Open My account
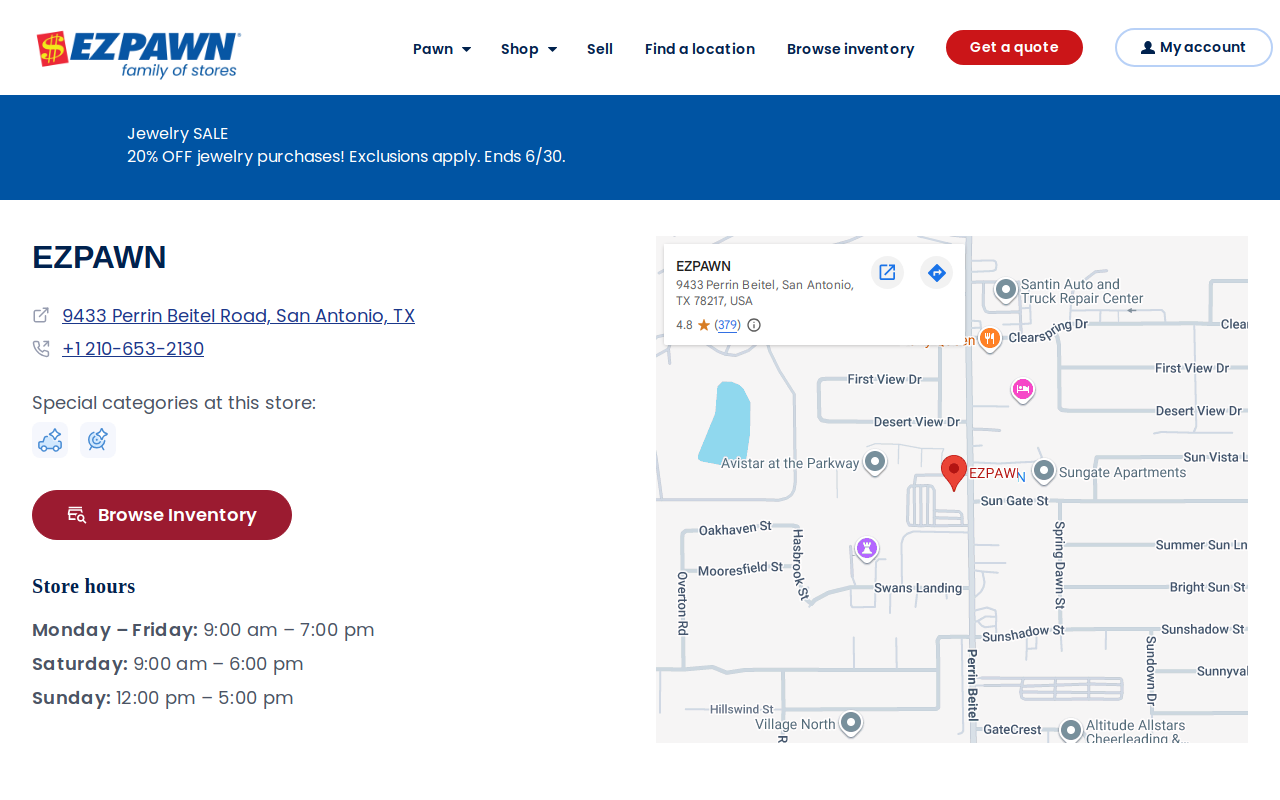 [x=1193, y=47]
